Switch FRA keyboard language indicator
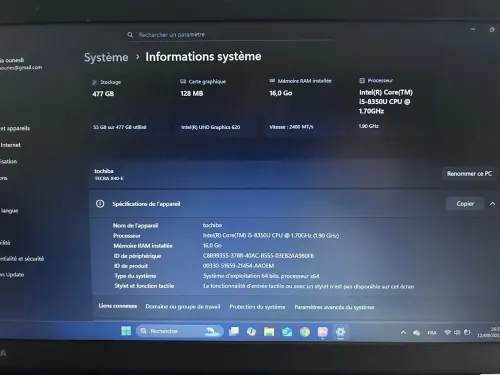The width and height of the screenshot is (500, 375). (432, 333)
